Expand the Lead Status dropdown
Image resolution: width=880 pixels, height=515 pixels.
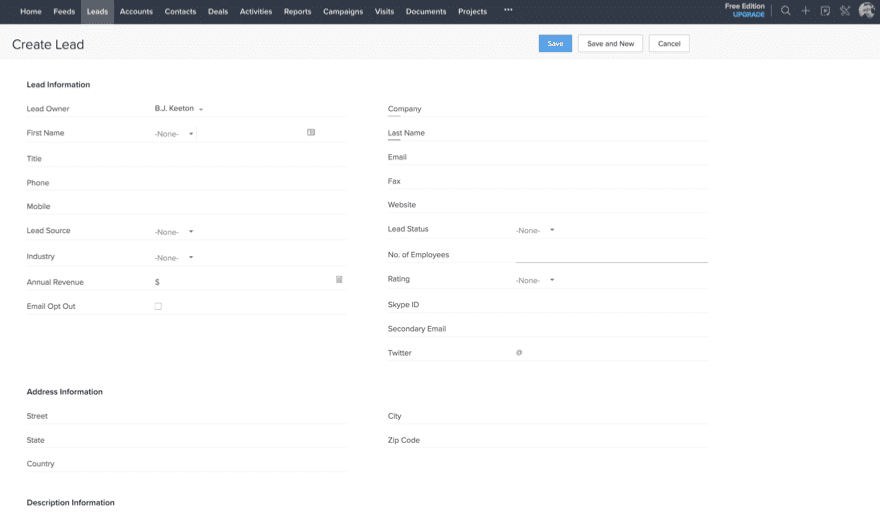click(x=535, y=231)
